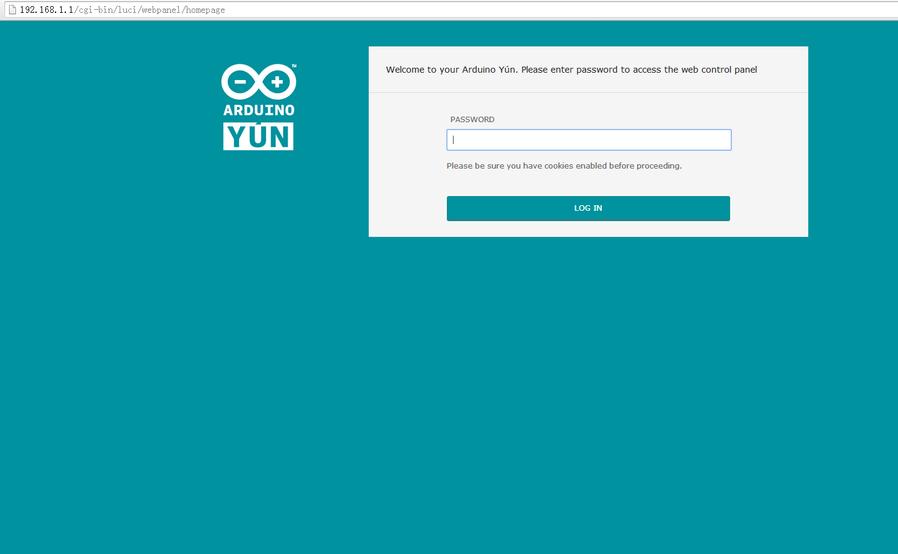898x554 pixels.
Task: Click the Arduino infinity logo
Action: point(258,82)
